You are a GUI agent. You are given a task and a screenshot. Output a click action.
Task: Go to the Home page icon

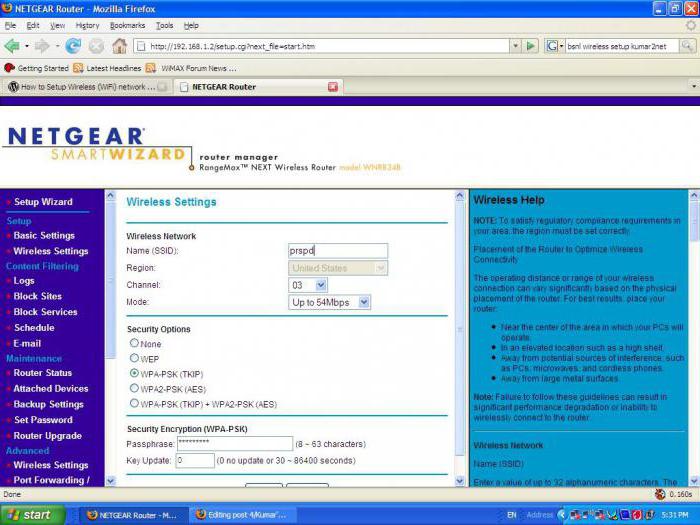(x=119, y=46)
